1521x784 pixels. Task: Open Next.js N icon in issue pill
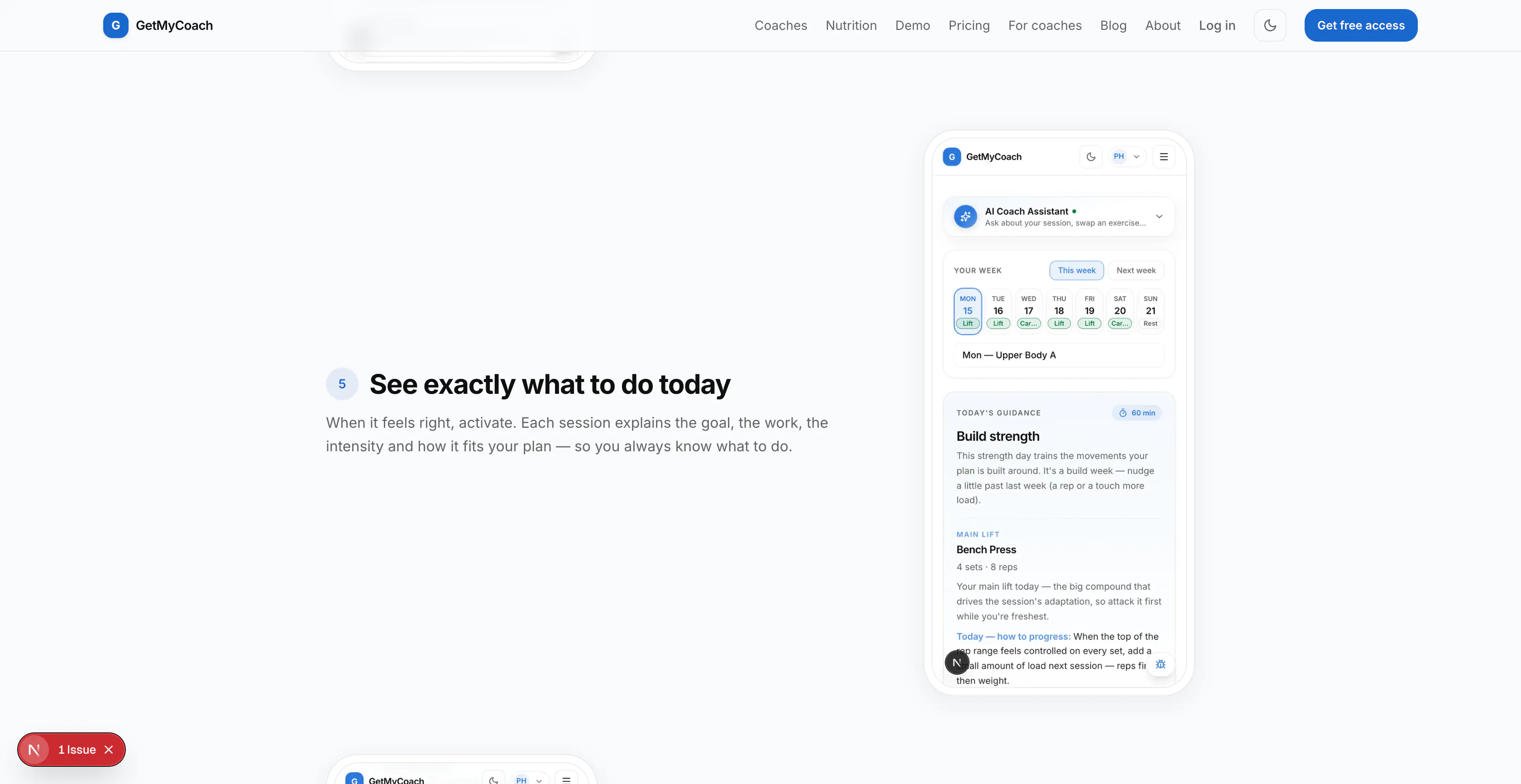(x=34, y=750)
